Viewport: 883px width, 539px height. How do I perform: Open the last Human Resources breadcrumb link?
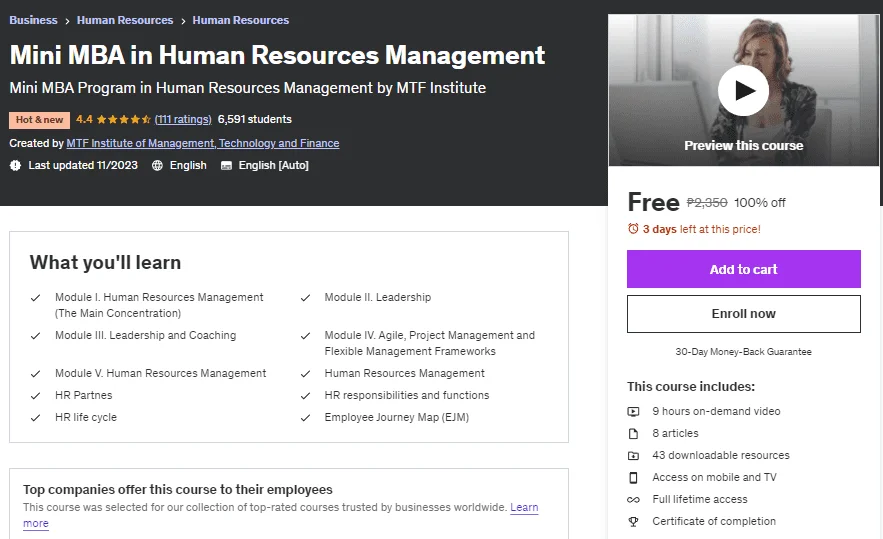[x=240, y=20]
